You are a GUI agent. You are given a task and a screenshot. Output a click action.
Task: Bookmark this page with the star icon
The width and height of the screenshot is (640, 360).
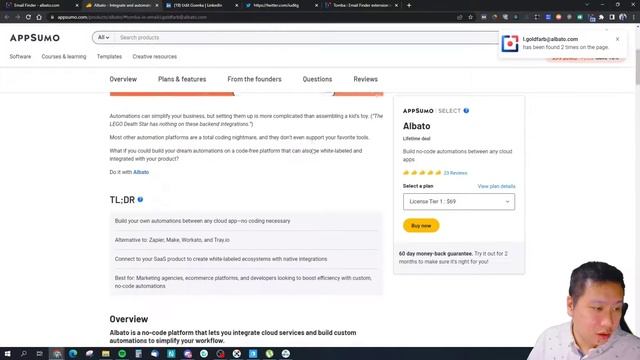tap(471, 17)
